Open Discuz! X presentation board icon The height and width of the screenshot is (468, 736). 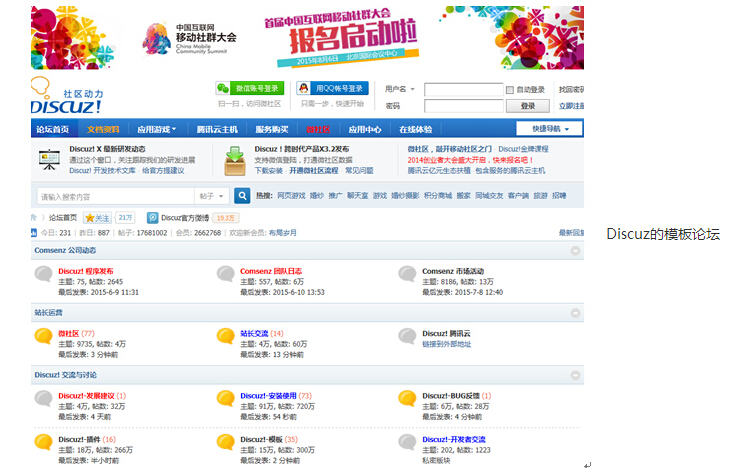[49, 160]
